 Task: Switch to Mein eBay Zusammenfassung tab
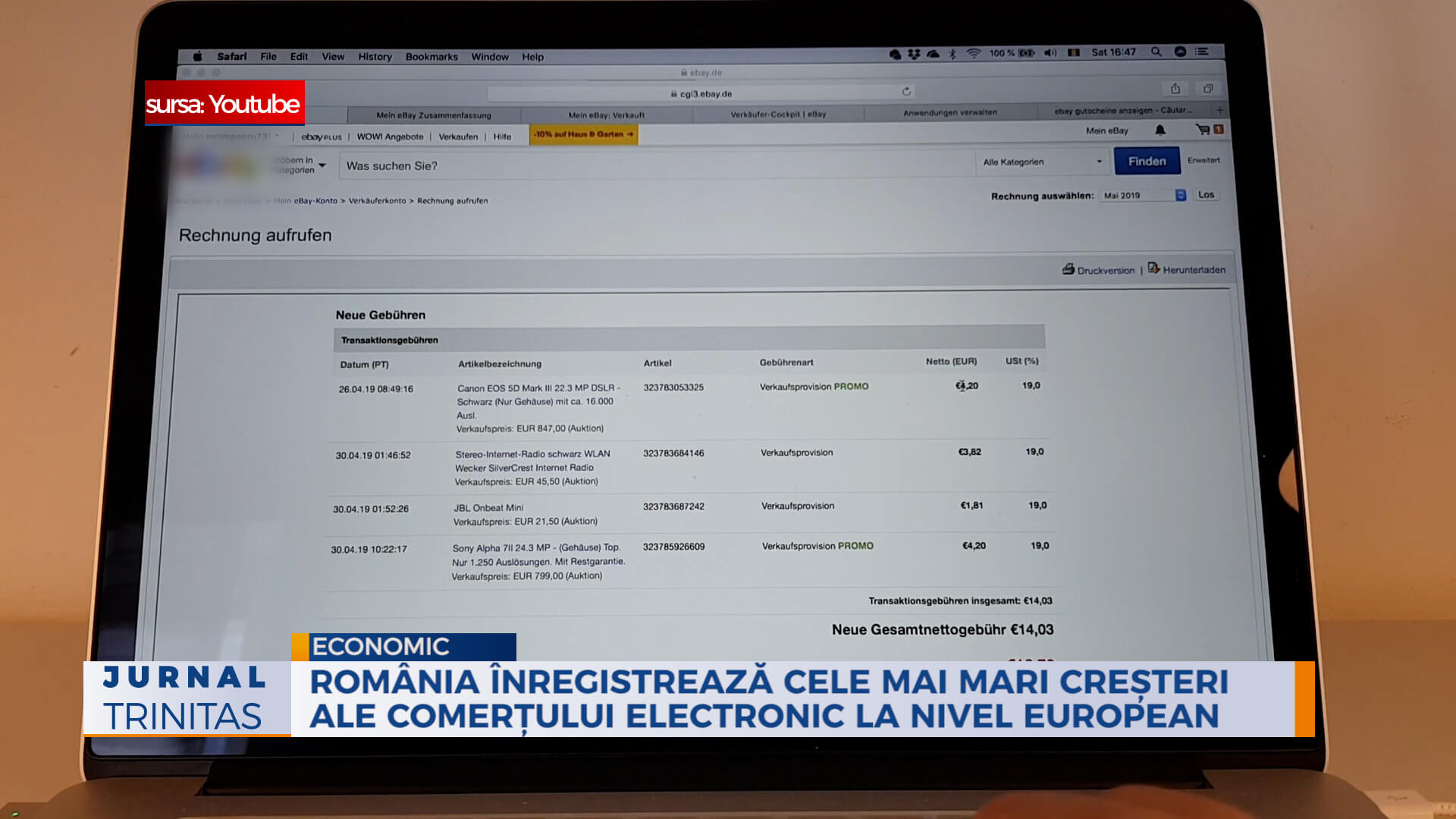[434, 115]
